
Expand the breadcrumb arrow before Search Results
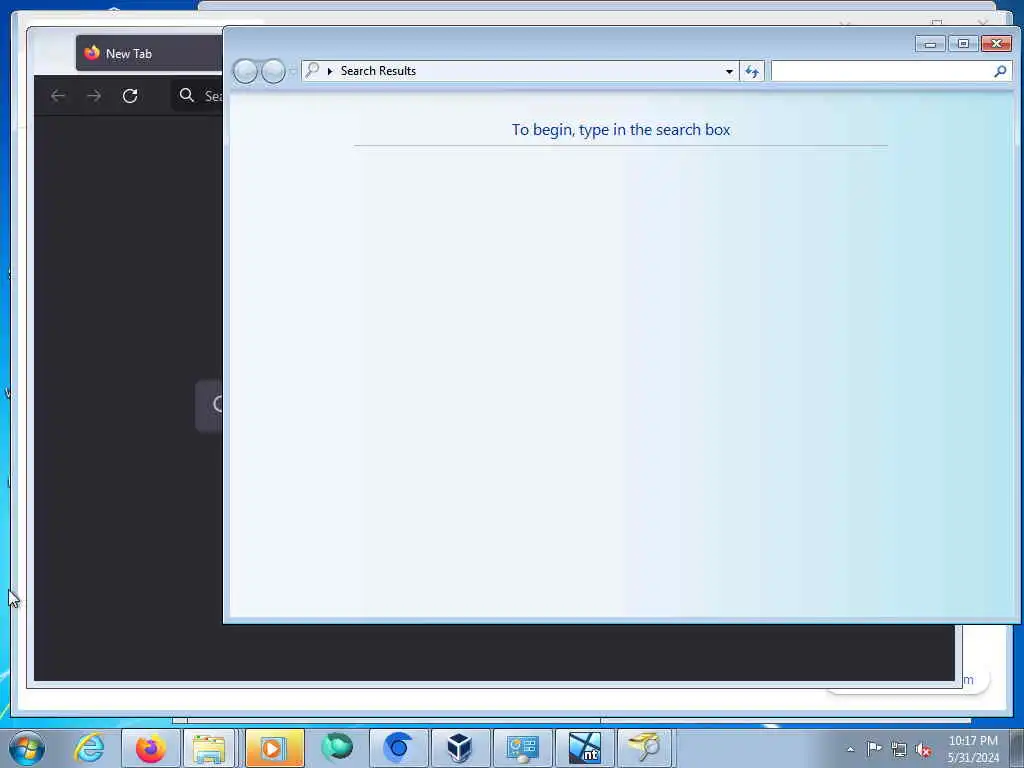330,71
